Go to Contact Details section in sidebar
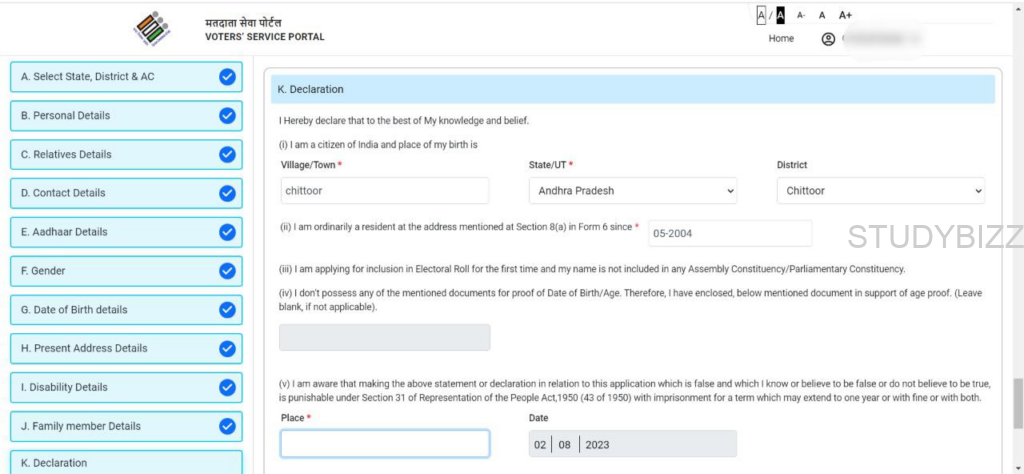Screen dimensions: 1024x474 [x=110, y=193]
